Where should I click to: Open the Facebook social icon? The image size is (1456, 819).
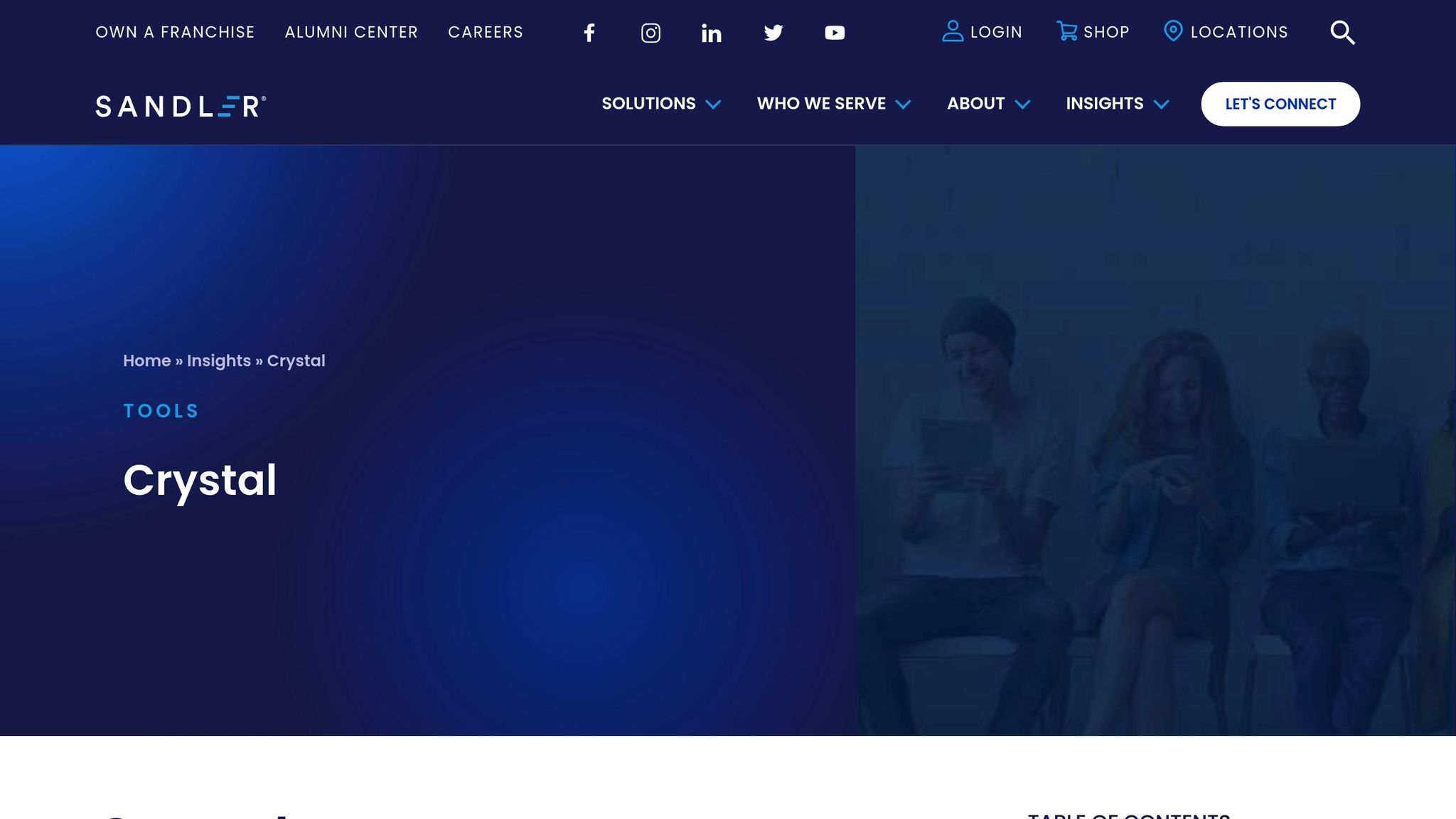coord(589,33)
